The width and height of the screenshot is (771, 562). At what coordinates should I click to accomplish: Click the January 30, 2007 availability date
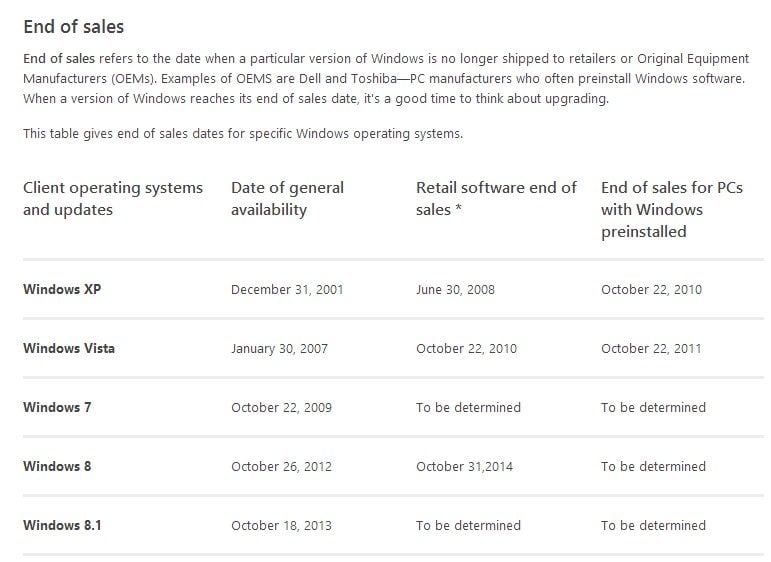(279, 349)
